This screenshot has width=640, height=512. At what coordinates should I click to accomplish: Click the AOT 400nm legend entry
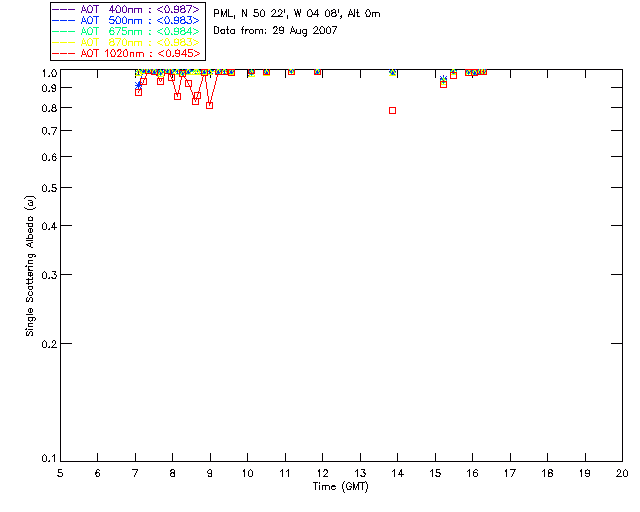point(126,9)
